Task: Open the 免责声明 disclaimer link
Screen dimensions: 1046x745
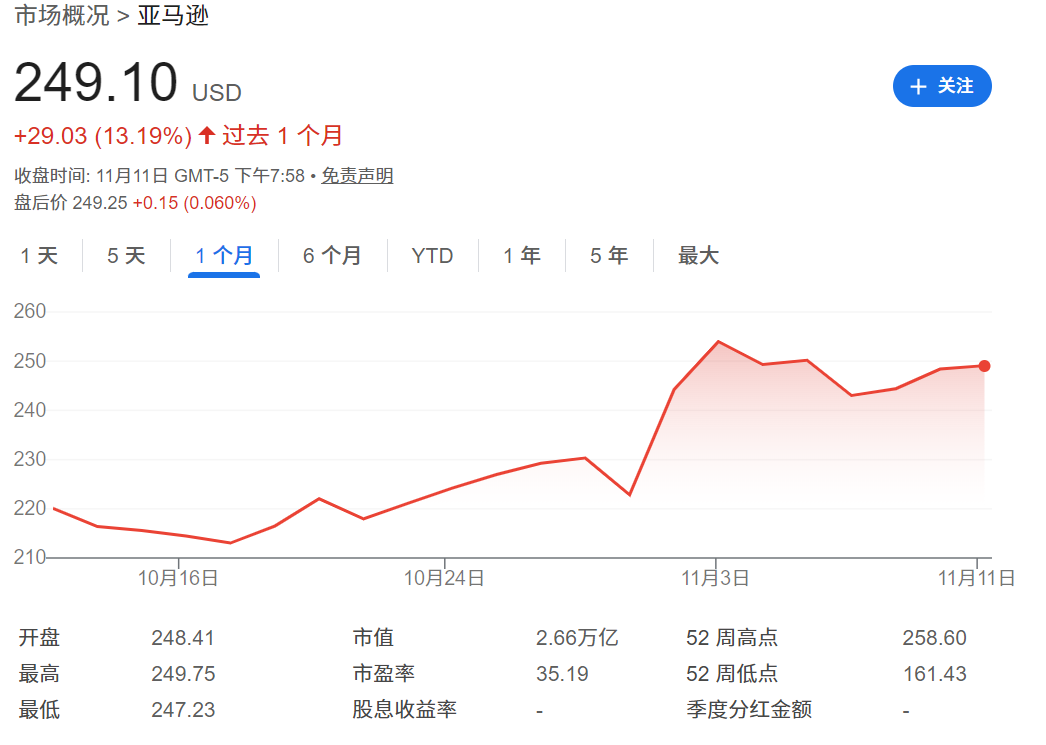Action: pyautogui.click(x=356, y=175)
